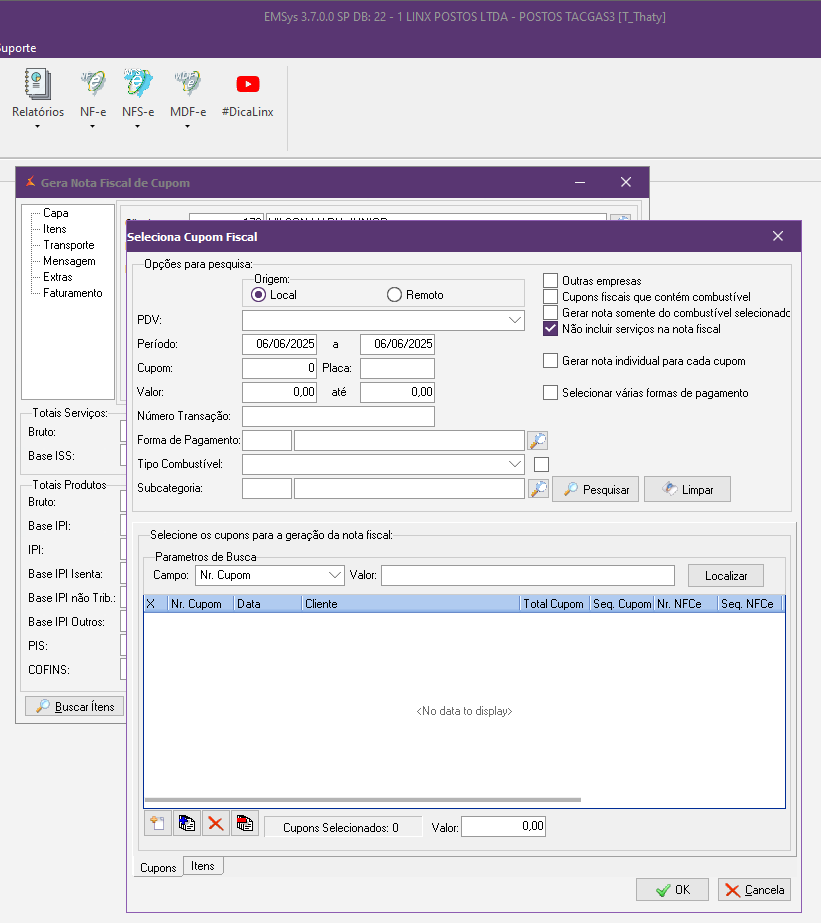Click the MDF-e toolbar icon
Image resolution: width=821 pixels, height=923 pixels.
click(x=187, y=85)
